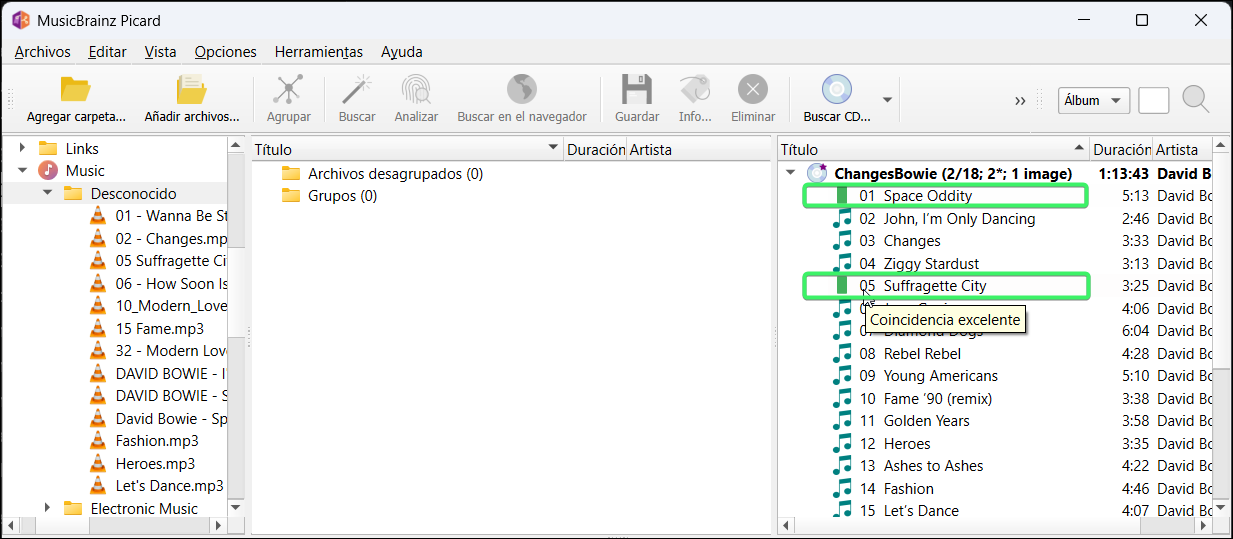The image size is (1233, 539).
Task: Open the Archivos menu
Action: (x=42, y=52)
